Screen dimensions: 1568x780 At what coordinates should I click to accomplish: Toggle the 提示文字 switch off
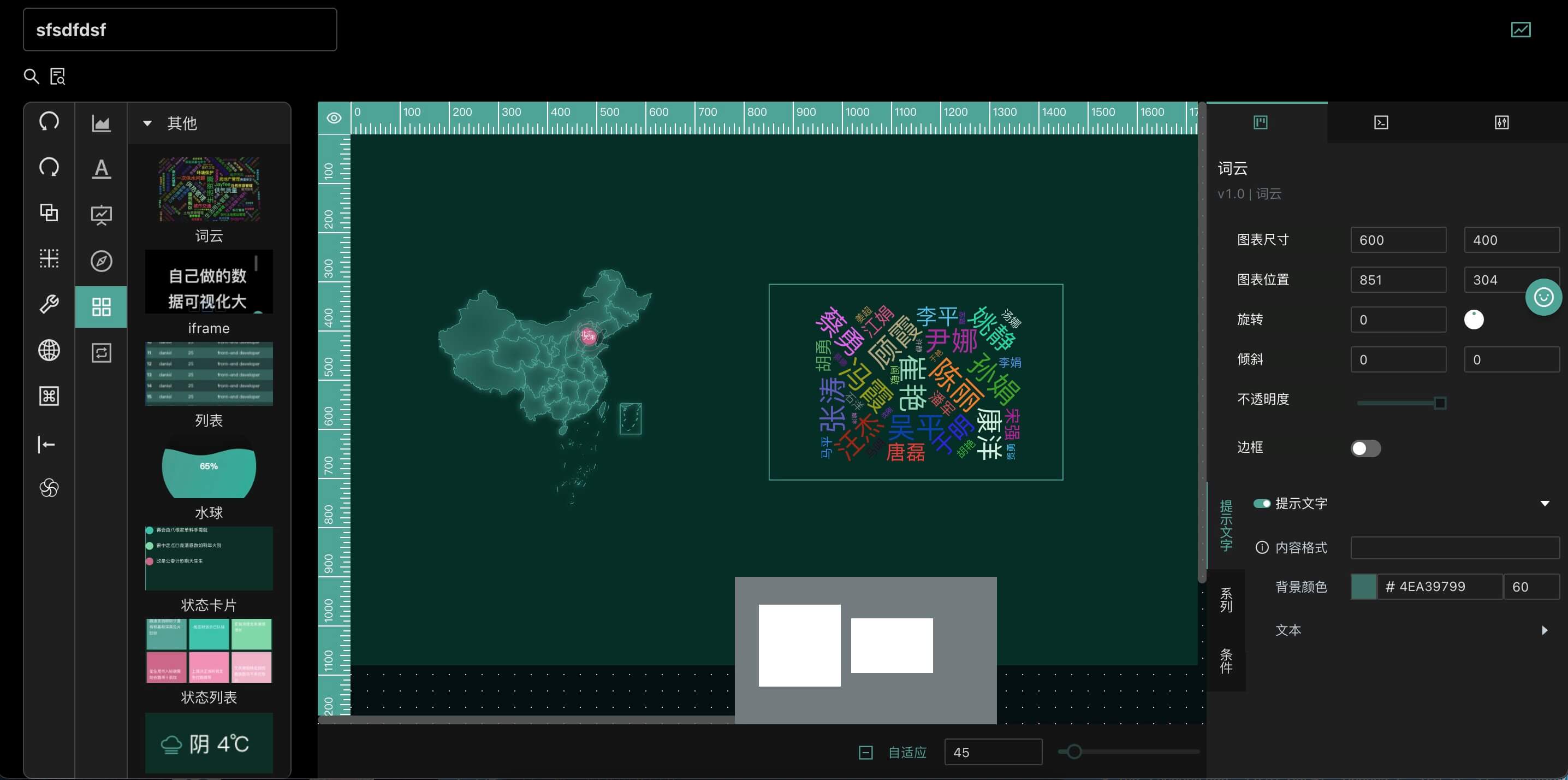1261,504
